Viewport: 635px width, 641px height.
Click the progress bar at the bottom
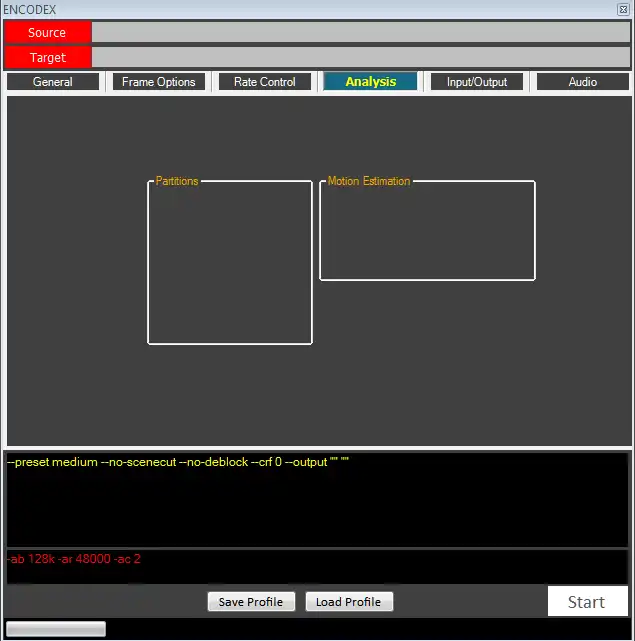pos(56,629)
